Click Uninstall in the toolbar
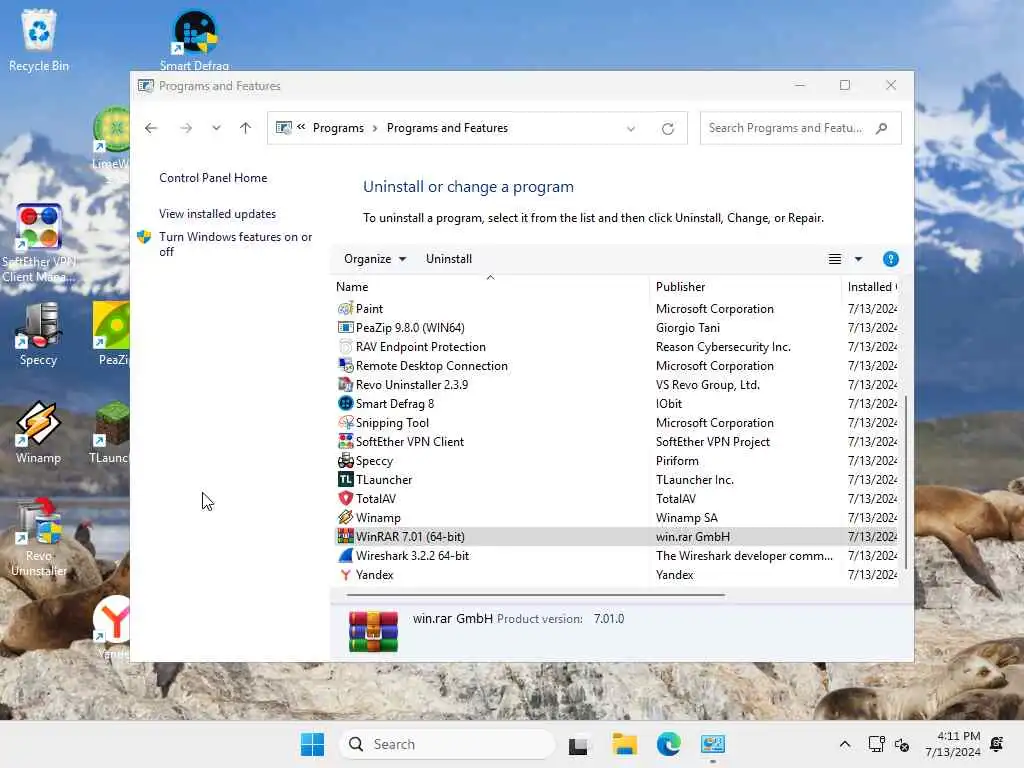Image resolution: width=1024 pixels, height=768 pixels. pos(449,259)
